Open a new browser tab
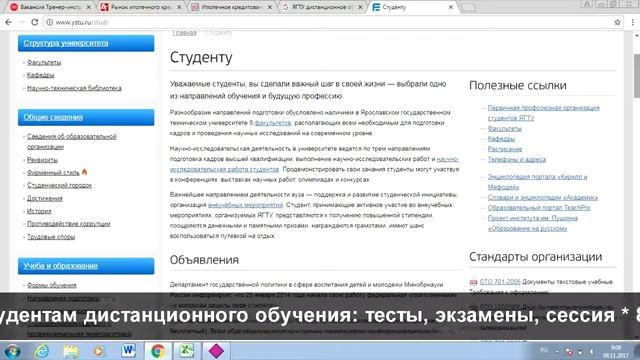640x360 pixels. [x=468, y=7]
